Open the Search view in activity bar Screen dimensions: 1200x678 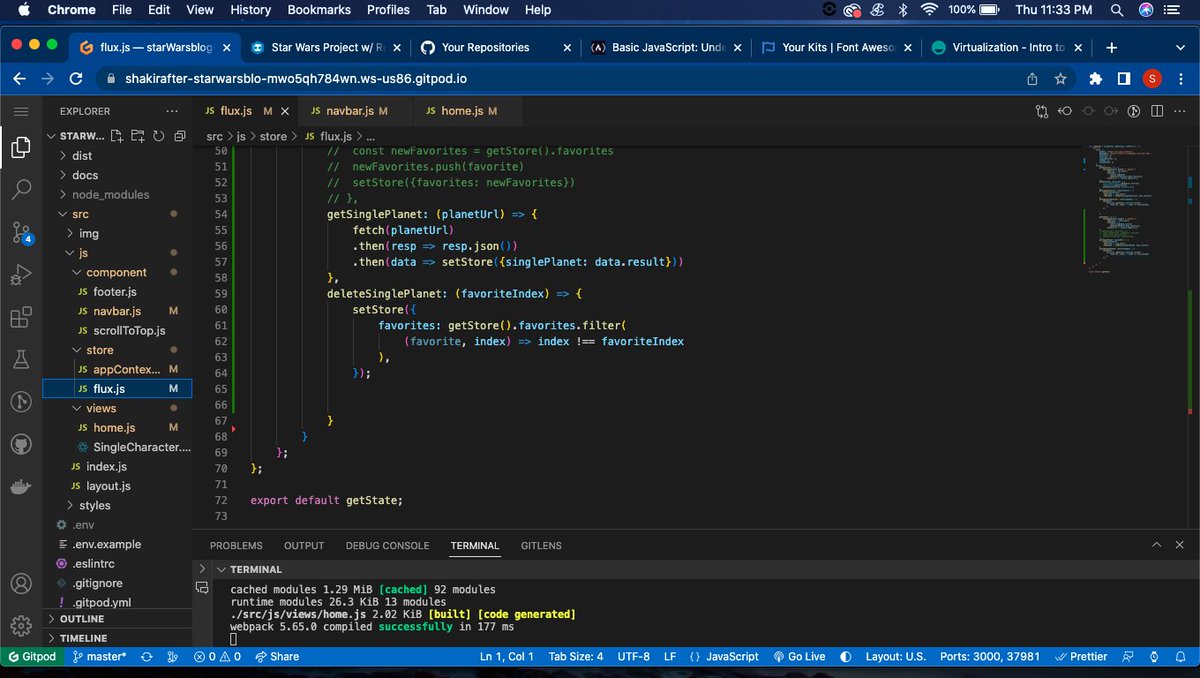pyautogui.click(x=21, y=190)
